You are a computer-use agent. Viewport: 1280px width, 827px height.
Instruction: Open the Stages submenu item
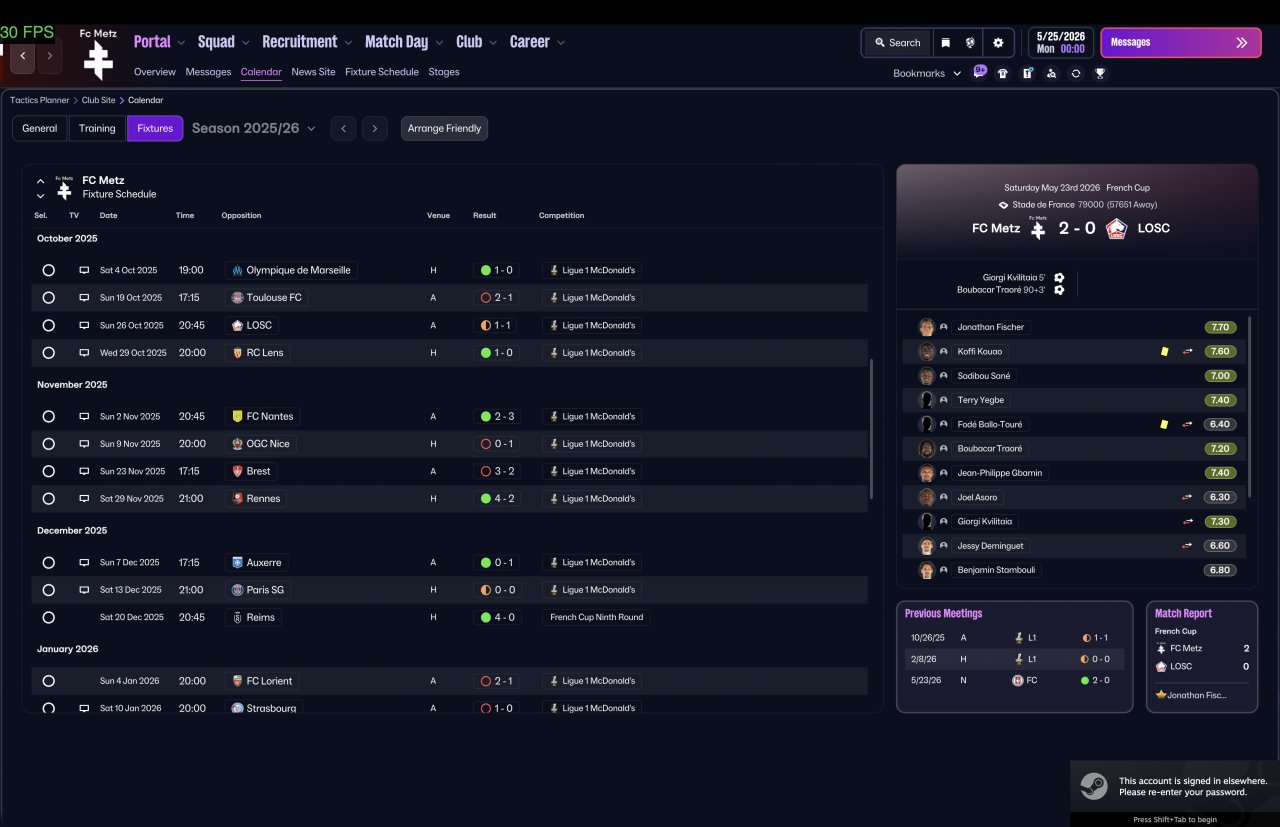(444, 72)
